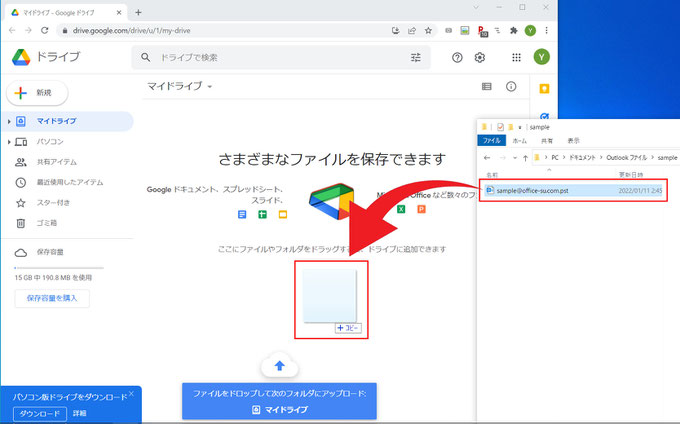Open 共有アイテム in the sidebar
680x424 pixels.
pos(67,162)
